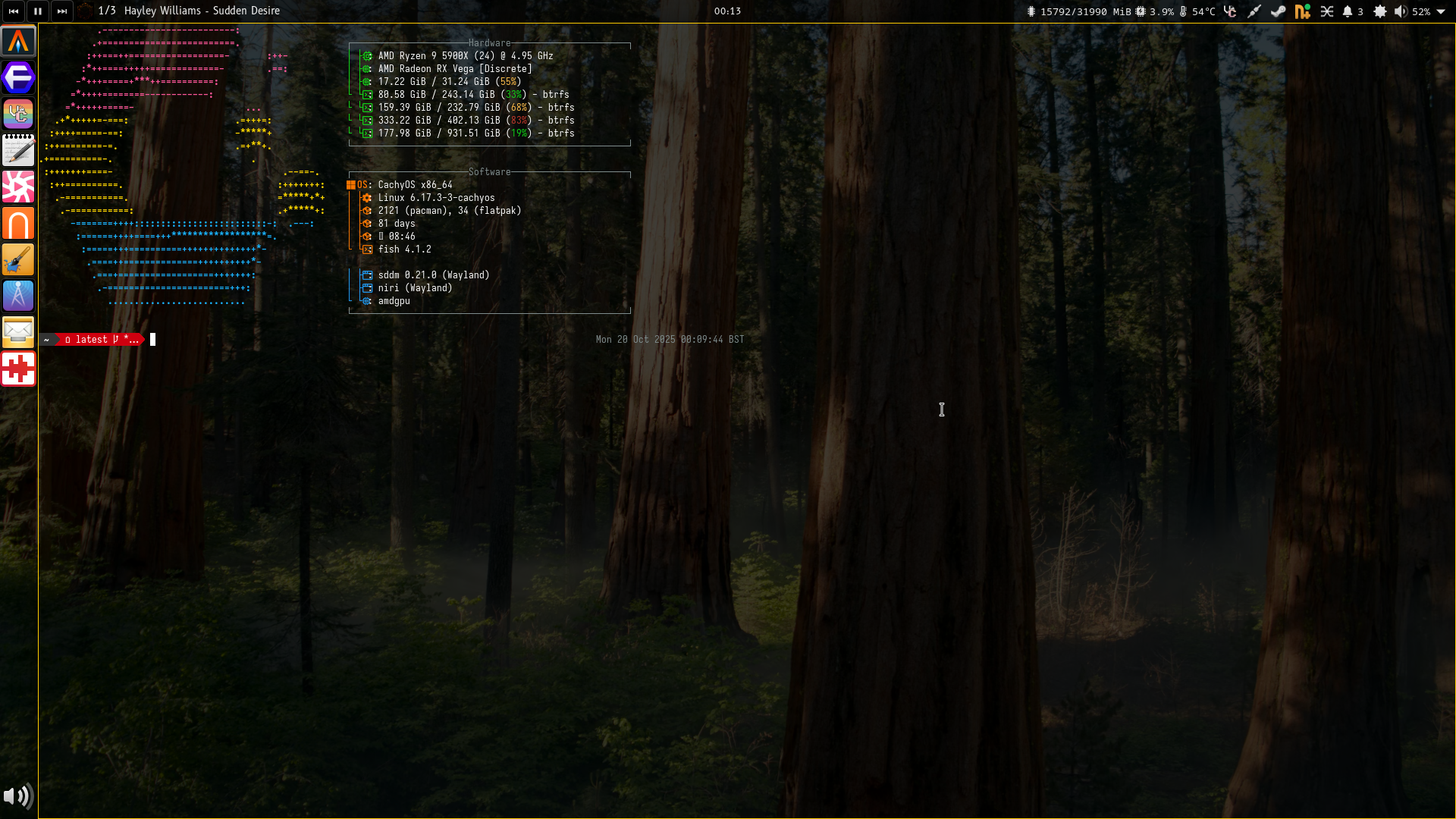Skip to the next track
Viewport: 1456px width, 819px height.
click(x=62, y=11)
